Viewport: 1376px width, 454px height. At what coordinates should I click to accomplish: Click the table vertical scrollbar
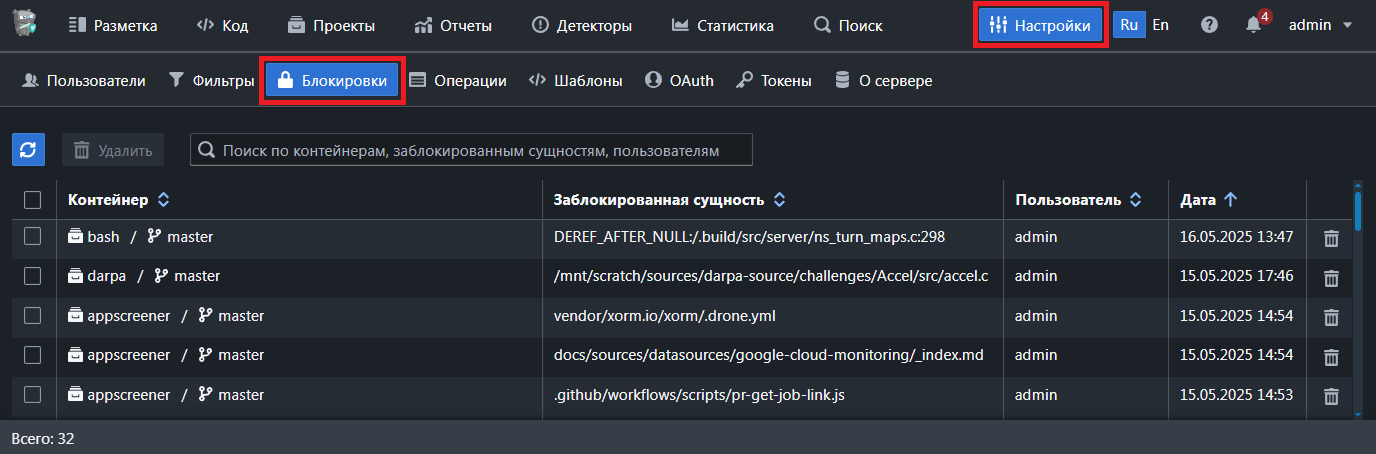pyautogui.click(x=1357, y=300)
